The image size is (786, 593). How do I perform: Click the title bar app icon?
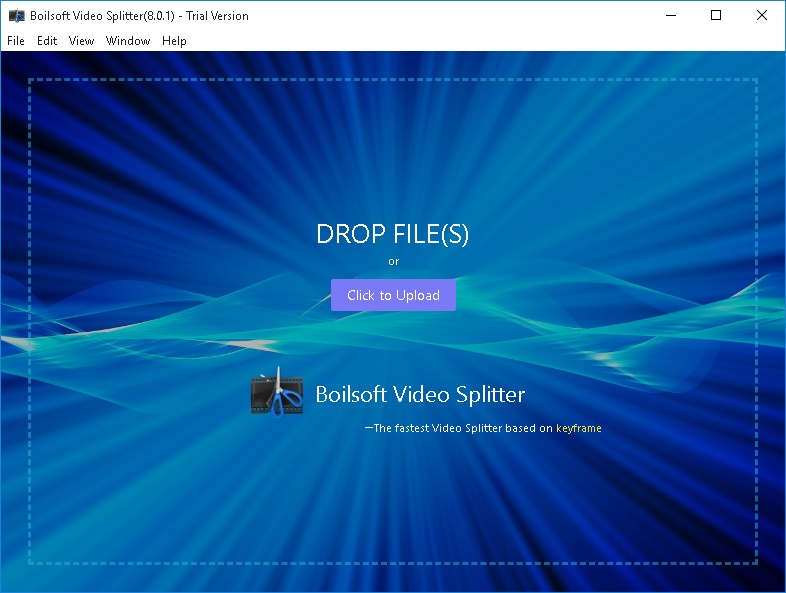[17, 16]
